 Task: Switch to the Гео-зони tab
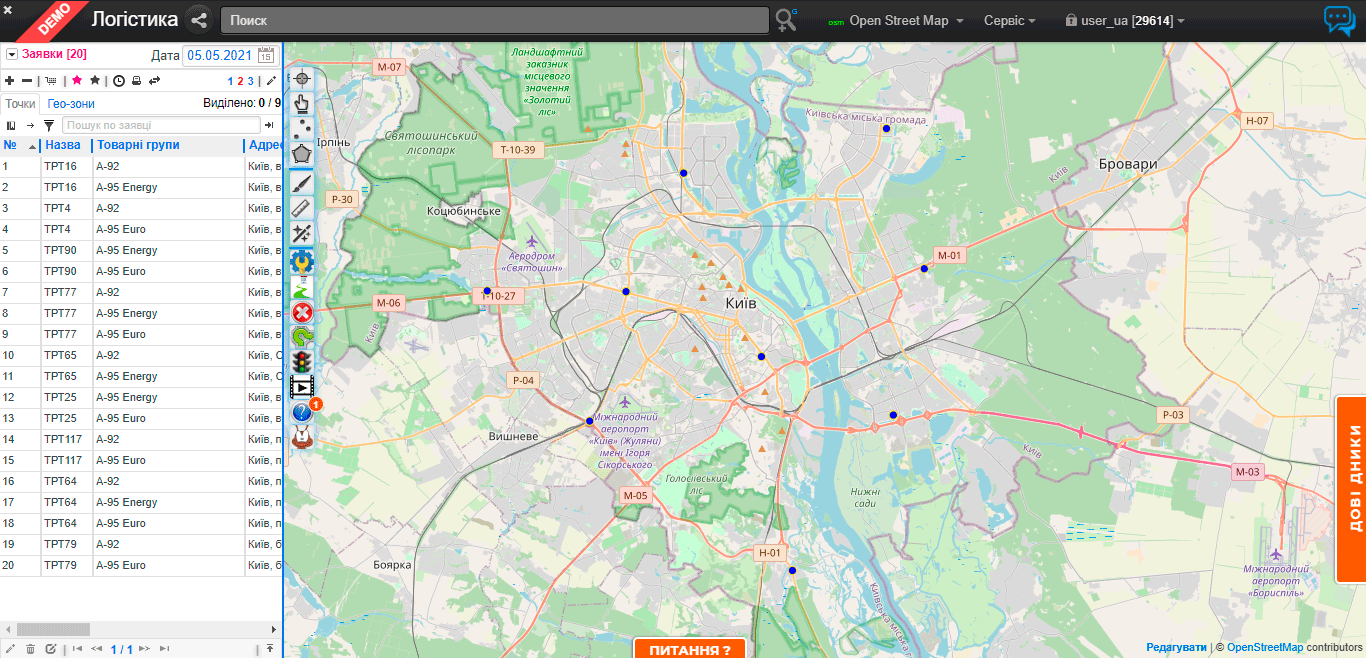click(x=69, y=104)
